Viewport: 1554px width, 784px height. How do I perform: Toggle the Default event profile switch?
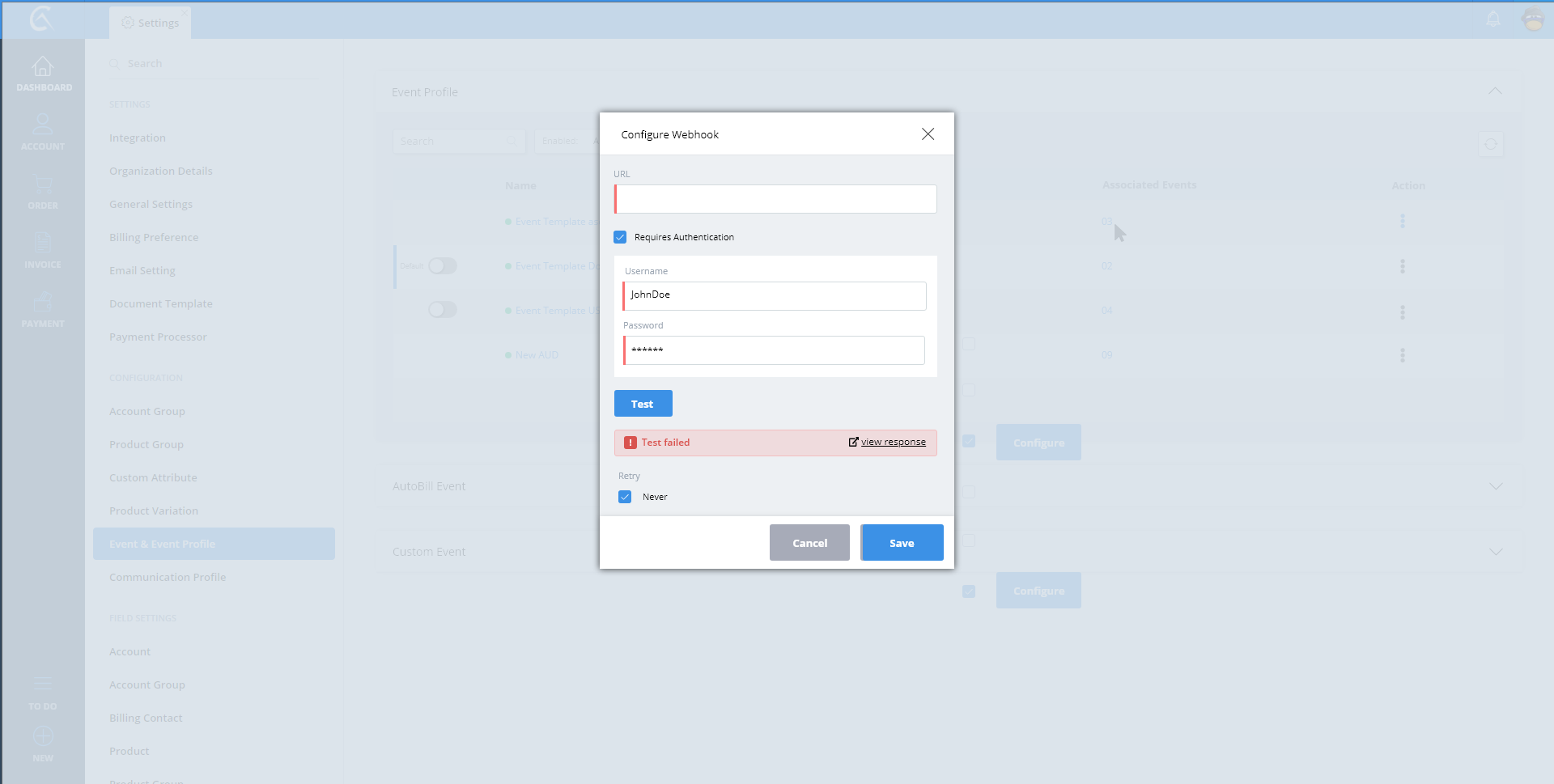443,266
